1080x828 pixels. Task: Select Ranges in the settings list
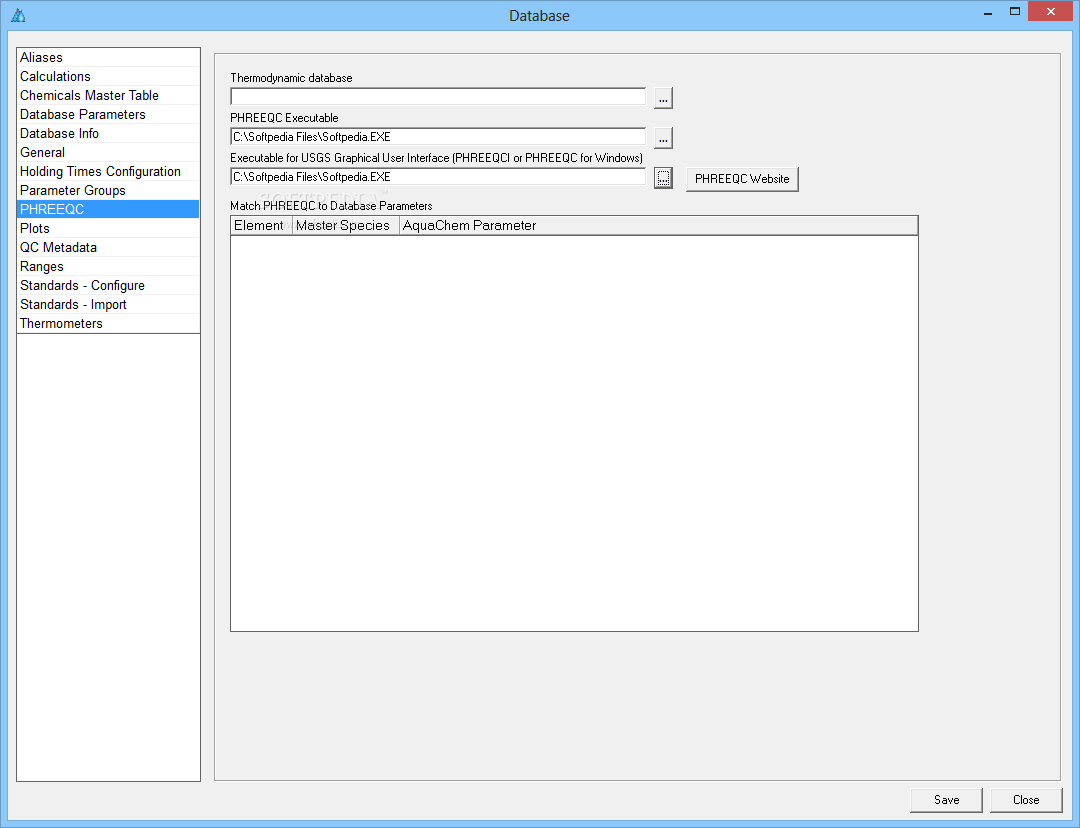(x=108, y=267)
